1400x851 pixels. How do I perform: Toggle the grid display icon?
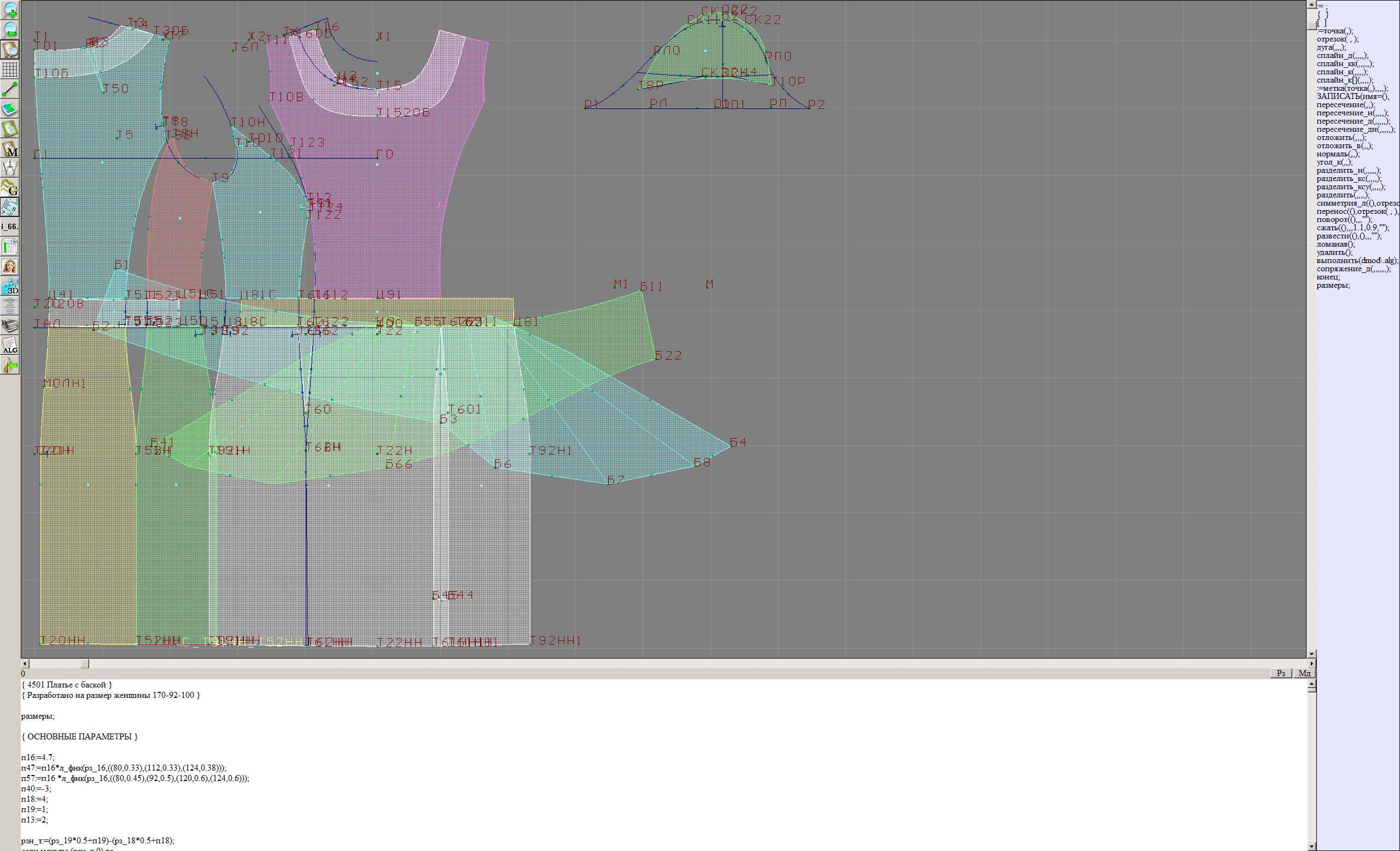[10, 69]
